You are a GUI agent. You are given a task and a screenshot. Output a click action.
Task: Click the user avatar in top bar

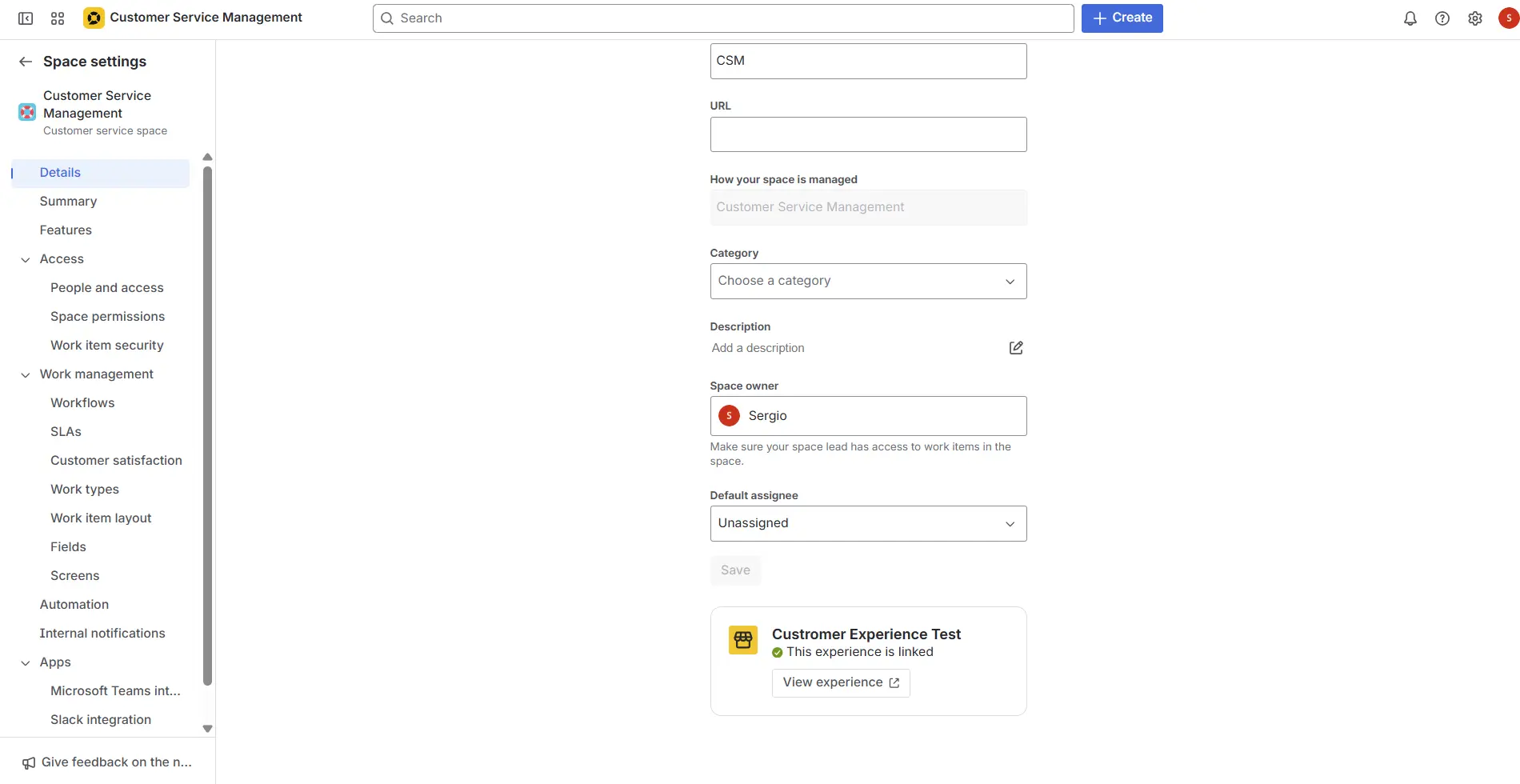pyautogui.click(x=1508, y=18)
